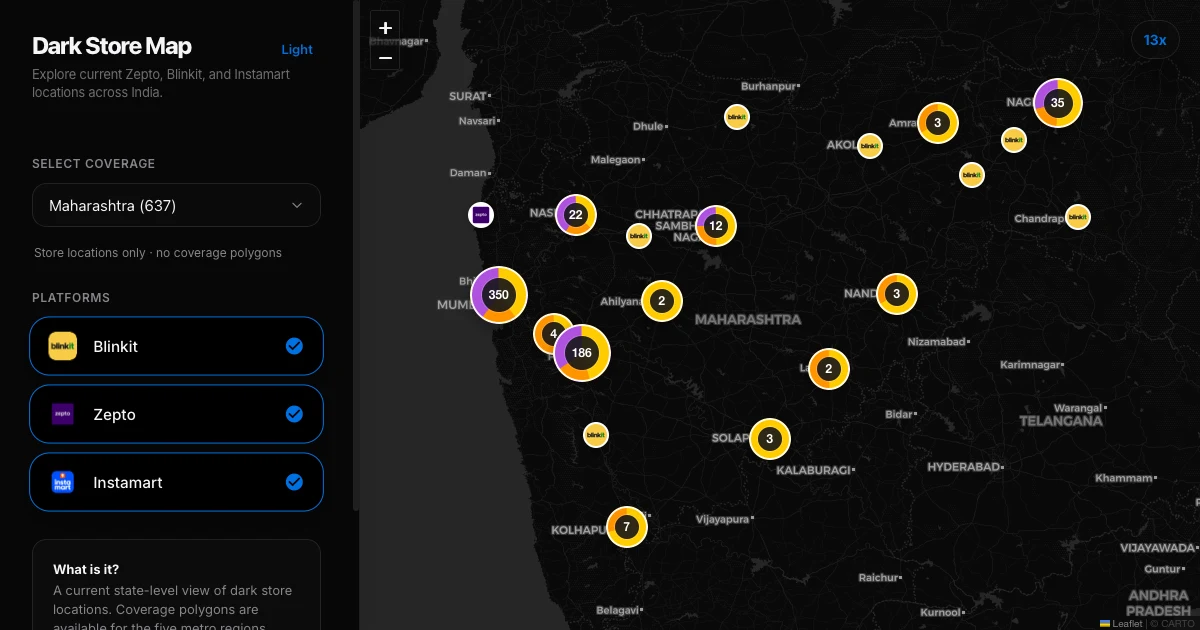The height and width of the screenshot is (630, 1200).
Task: Open the 3-store cluster at Nanded
Action: pyautogui.click(x=897, y=293)
